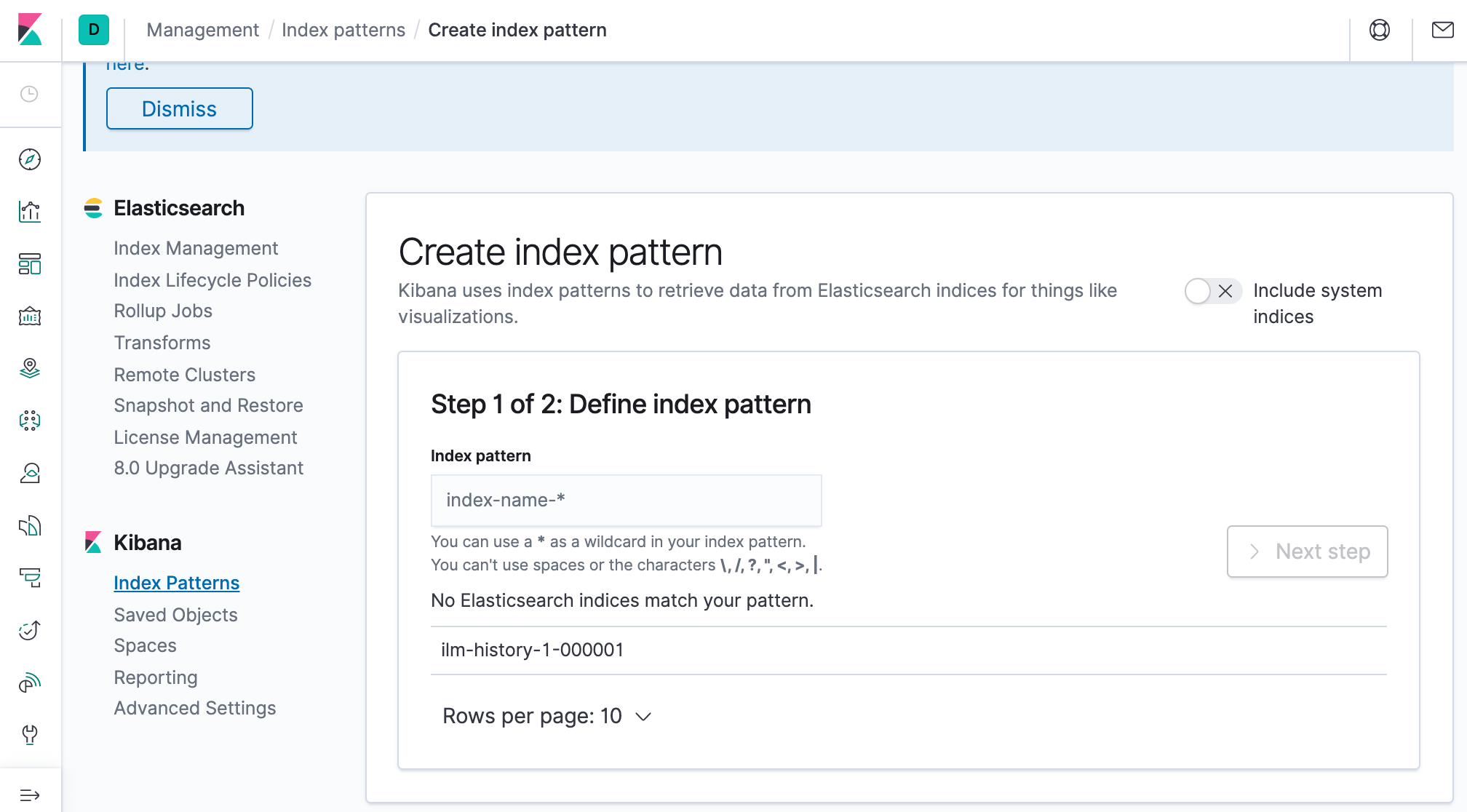The image size is (1467, 812).
Task: Dismiss the blue callout banner
Action: coord(180,108)
